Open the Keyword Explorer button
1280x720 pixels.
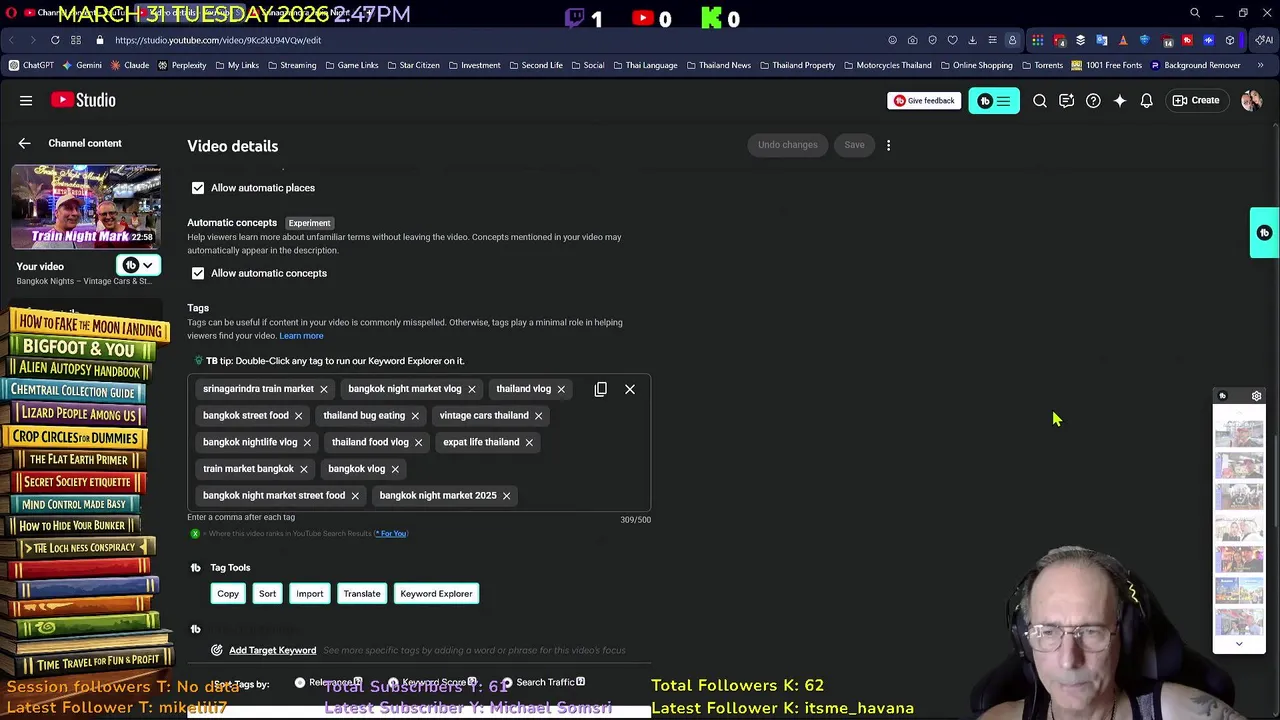436,594
